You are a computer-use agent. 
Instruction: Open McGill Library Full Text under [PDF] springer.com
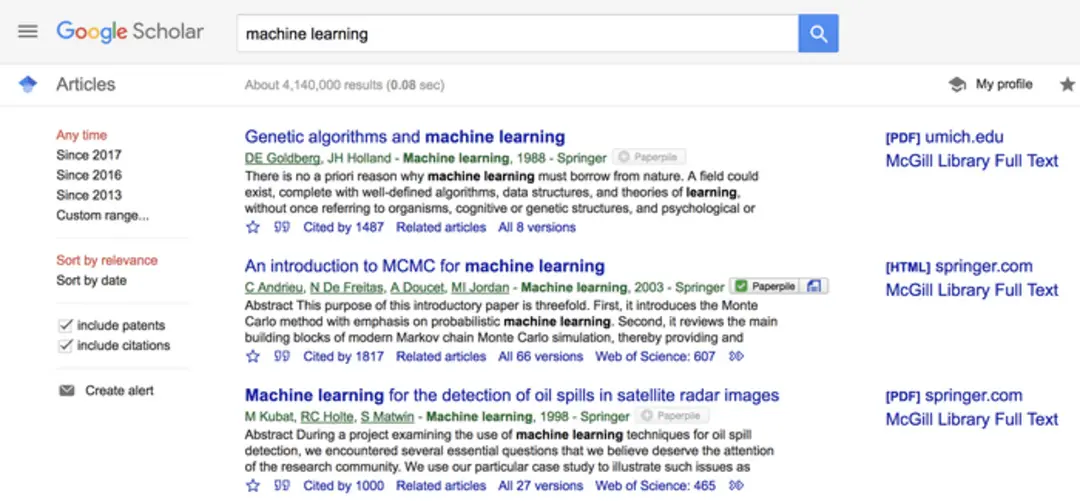[x=971, y=420]
